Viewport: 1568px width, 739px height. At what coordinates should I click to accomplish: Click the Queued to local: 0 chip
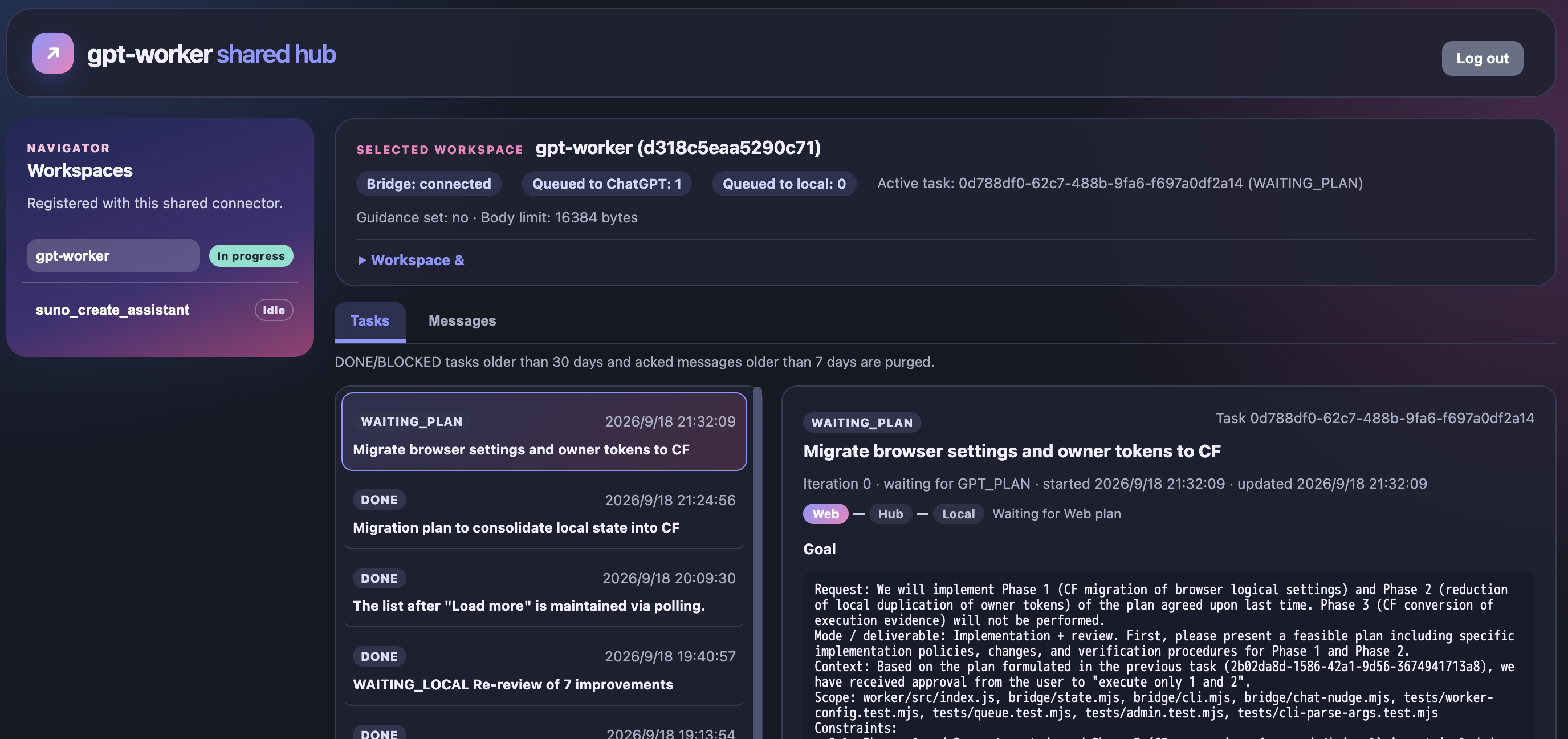coord(784,184)
